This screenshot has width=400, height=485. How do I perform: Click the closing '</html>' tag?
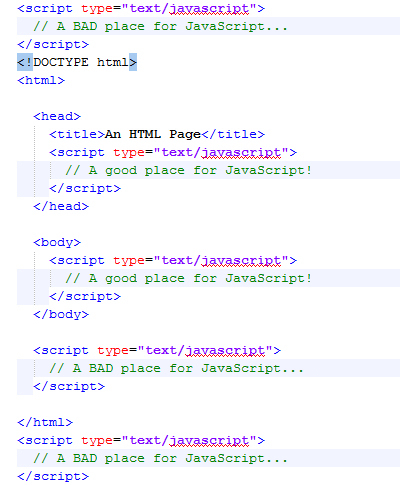point(45,422)
